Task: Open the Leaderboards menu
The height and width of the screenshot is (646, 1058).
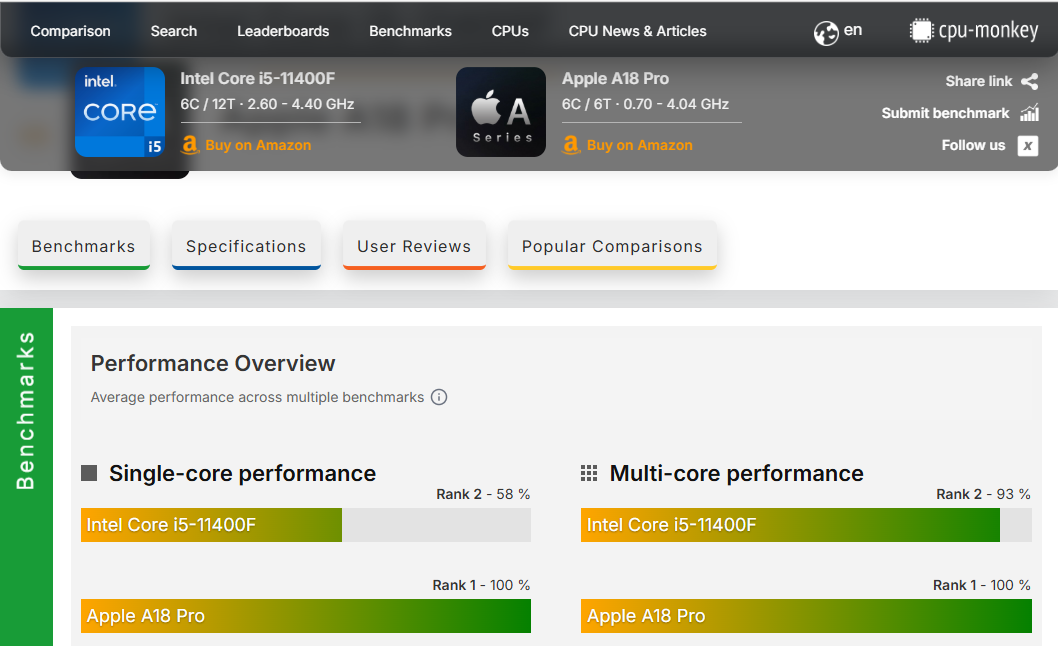Action: tap(283, 31)
